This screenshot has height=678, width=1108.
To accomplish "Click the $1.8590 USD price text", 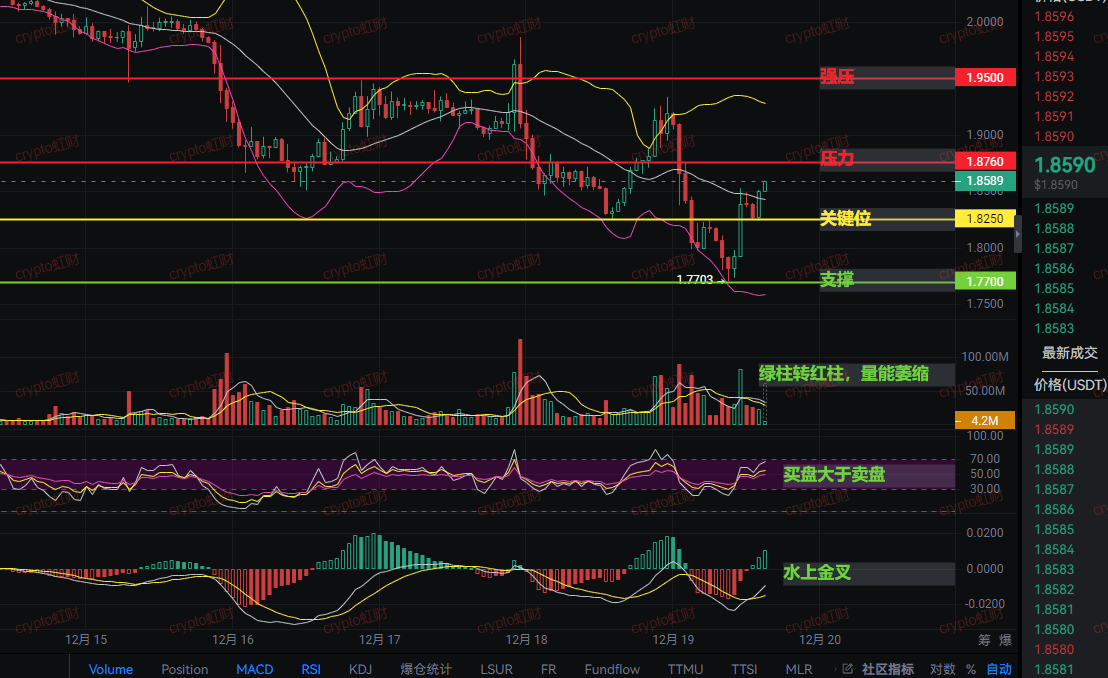I will [x=1056, y=185].
